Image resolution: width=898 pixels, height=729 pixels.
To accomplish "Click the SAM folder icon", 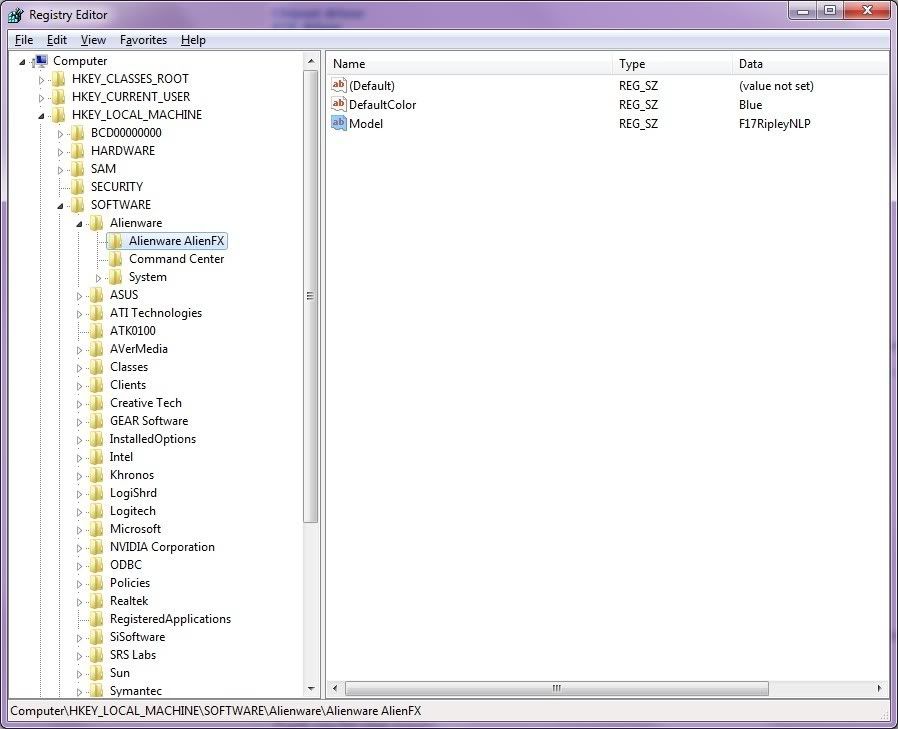I will 77,169.
